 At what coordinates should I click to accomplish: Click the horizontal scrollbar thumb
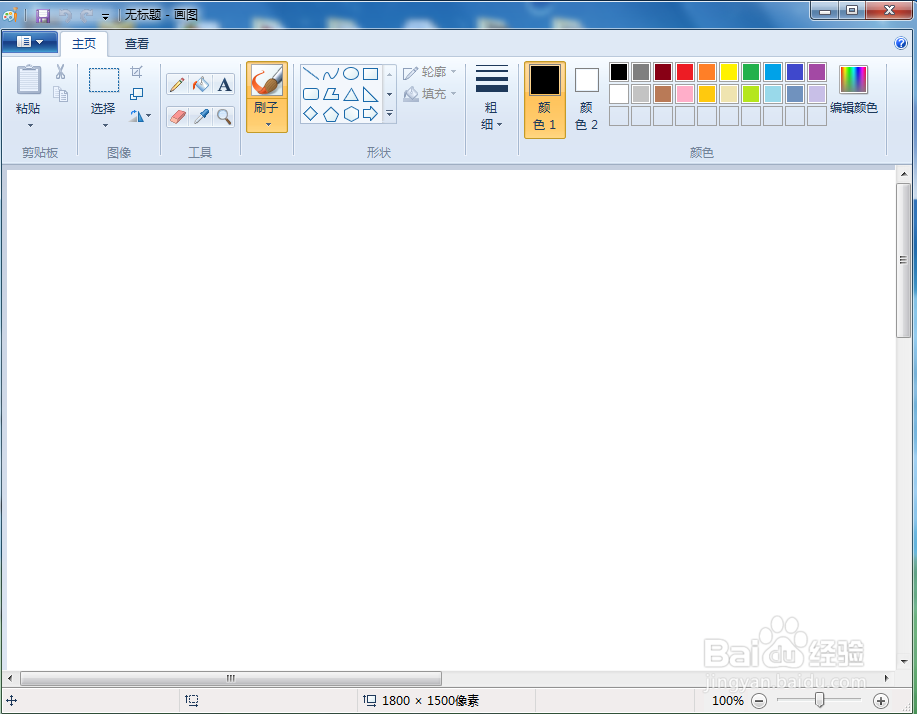pos(231,678)
